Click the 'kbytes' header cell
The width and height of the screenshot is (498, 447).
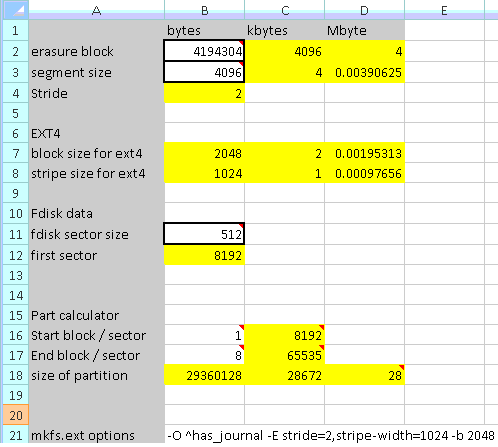coord(284,30)
